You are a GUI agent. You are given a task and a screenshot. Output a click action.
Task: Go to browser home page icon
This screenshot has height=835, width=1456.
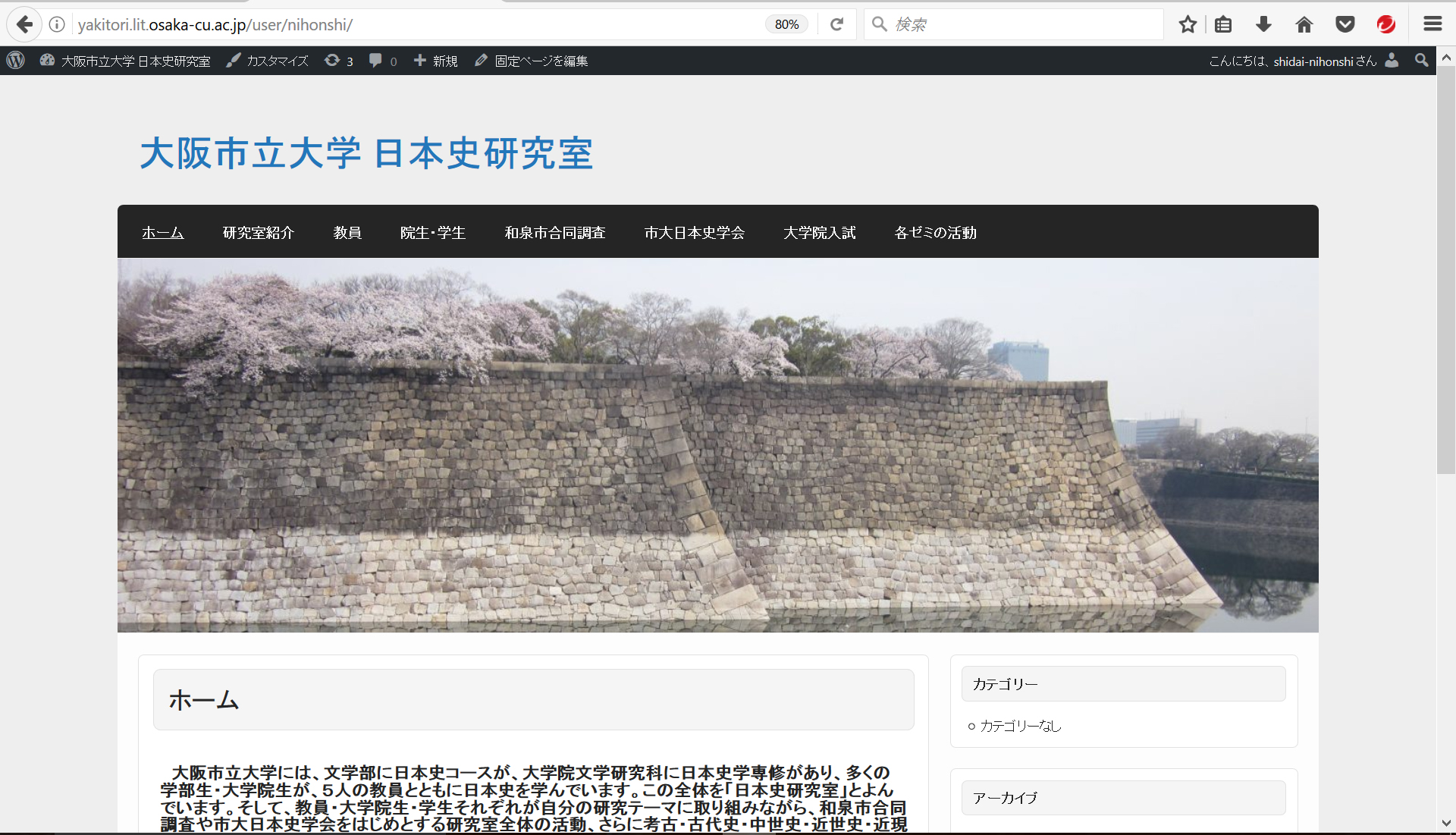point(1304,24)
